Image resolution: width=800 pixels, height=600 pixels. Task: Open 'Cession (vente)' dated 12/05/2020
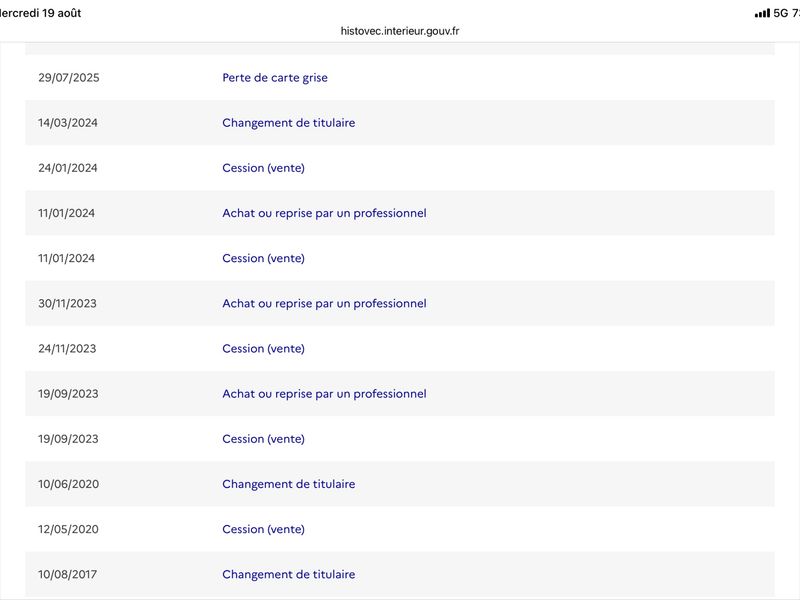tap(263, 529)
